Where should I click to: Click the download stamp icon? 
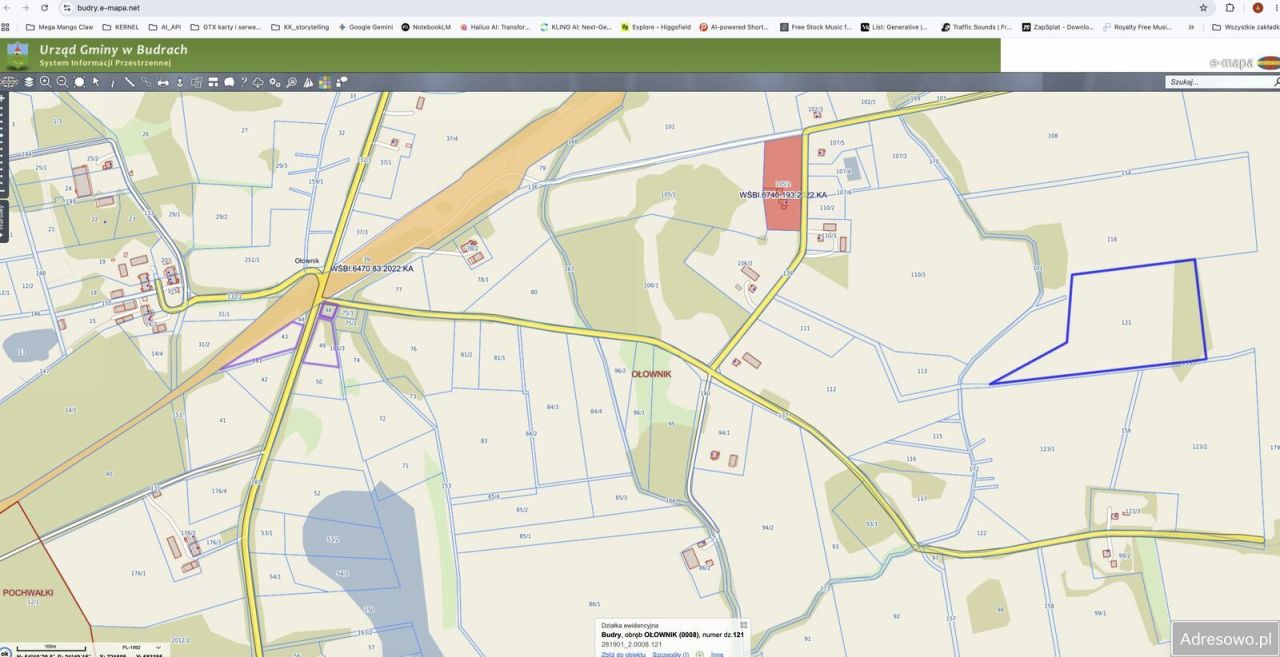pyautogui.click(x=180, y=82)
